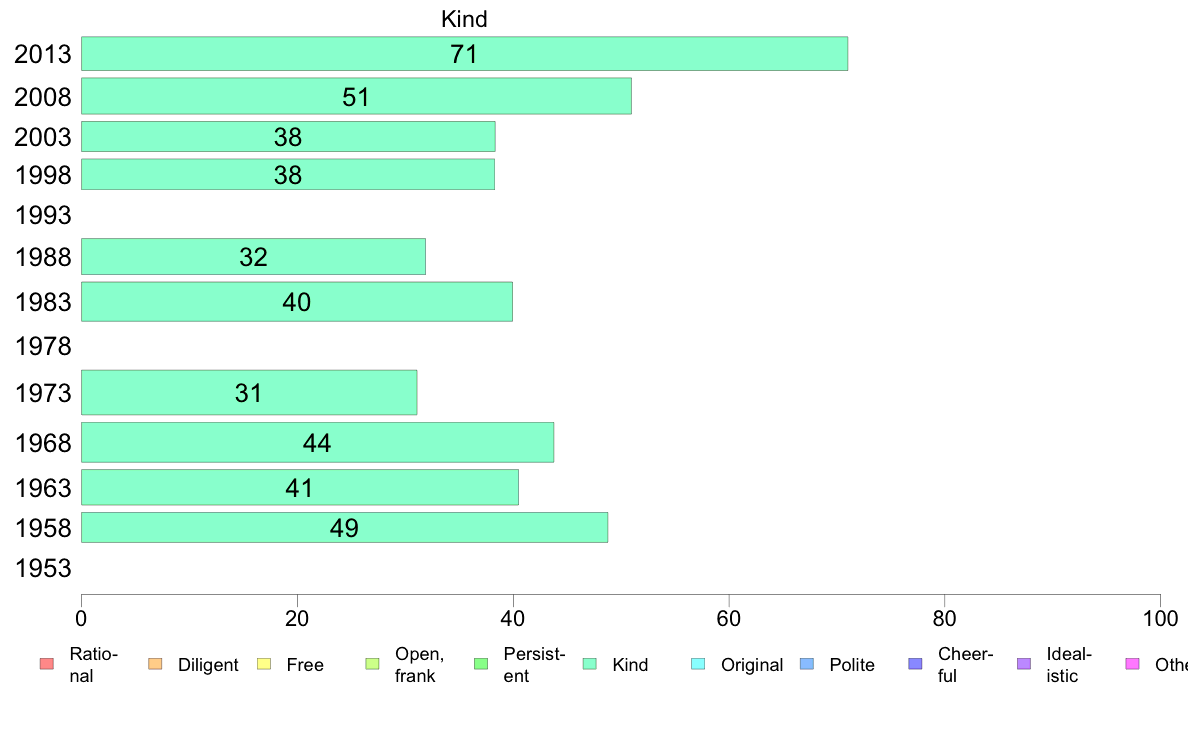Click the 1958 bar showing 49

pyautogui.click(x=344, y=528)
